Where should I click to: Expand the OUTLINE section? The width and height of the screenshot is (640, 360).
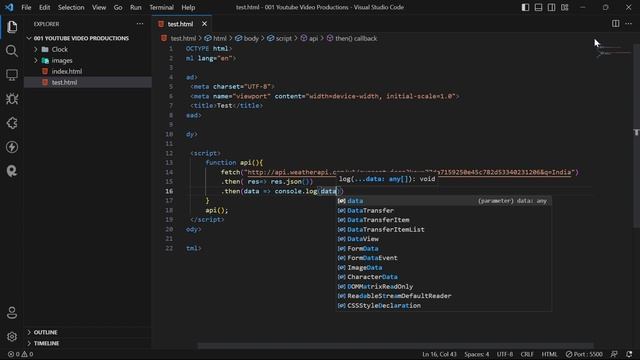coord(45,332)
